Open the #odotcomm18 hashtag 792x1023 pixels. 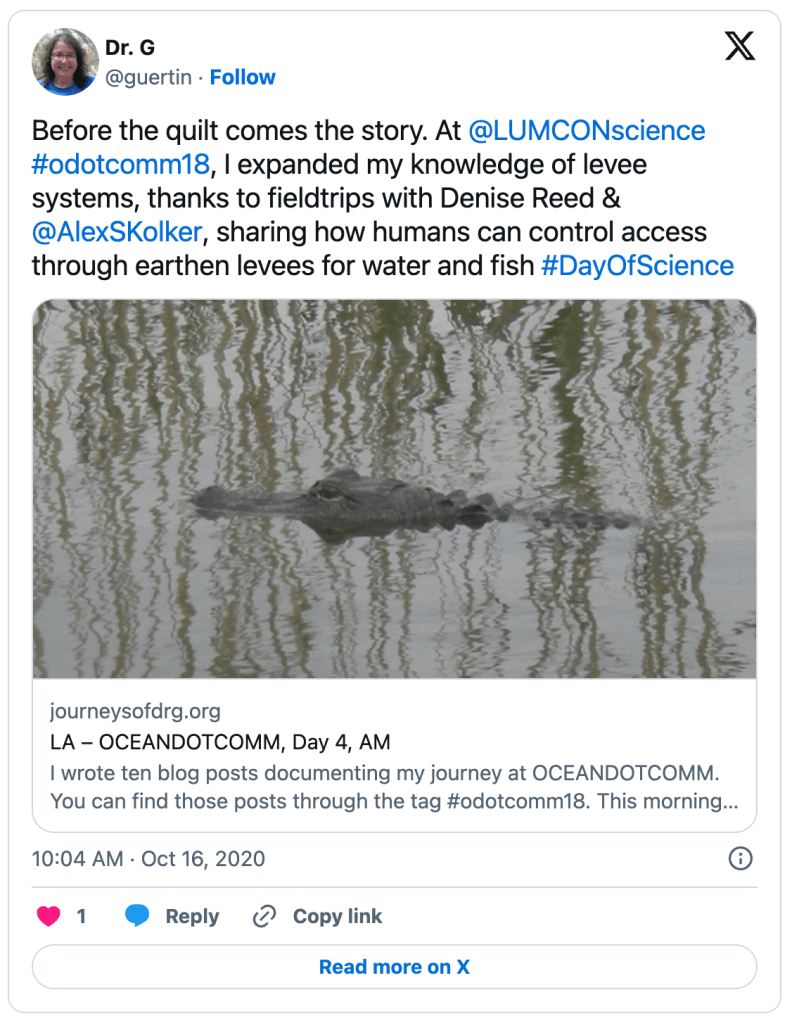pyautogui.click(x=120, y=165)
